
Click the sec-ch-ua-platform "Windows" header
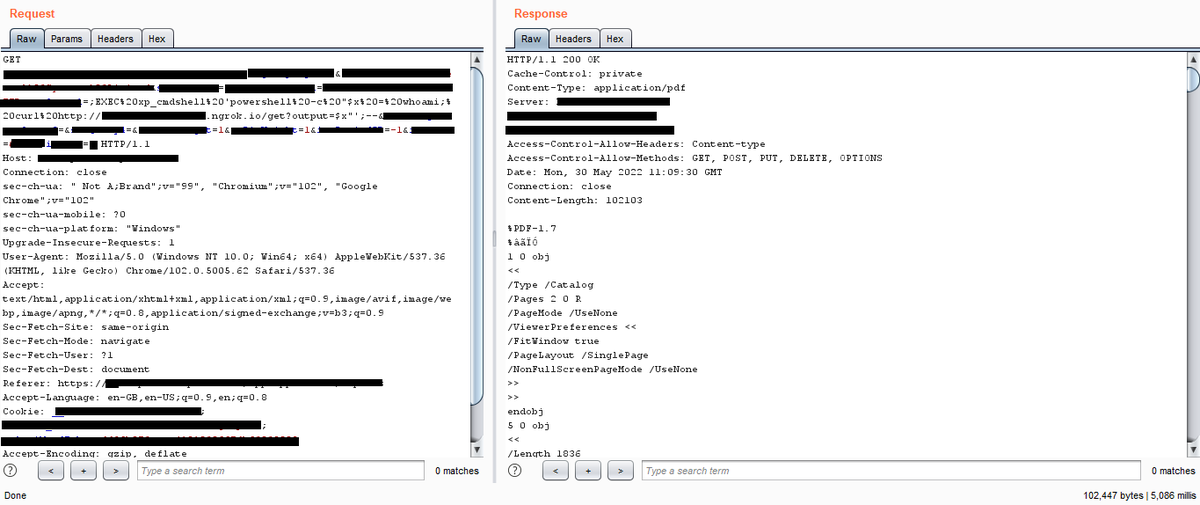coord(92,228)
